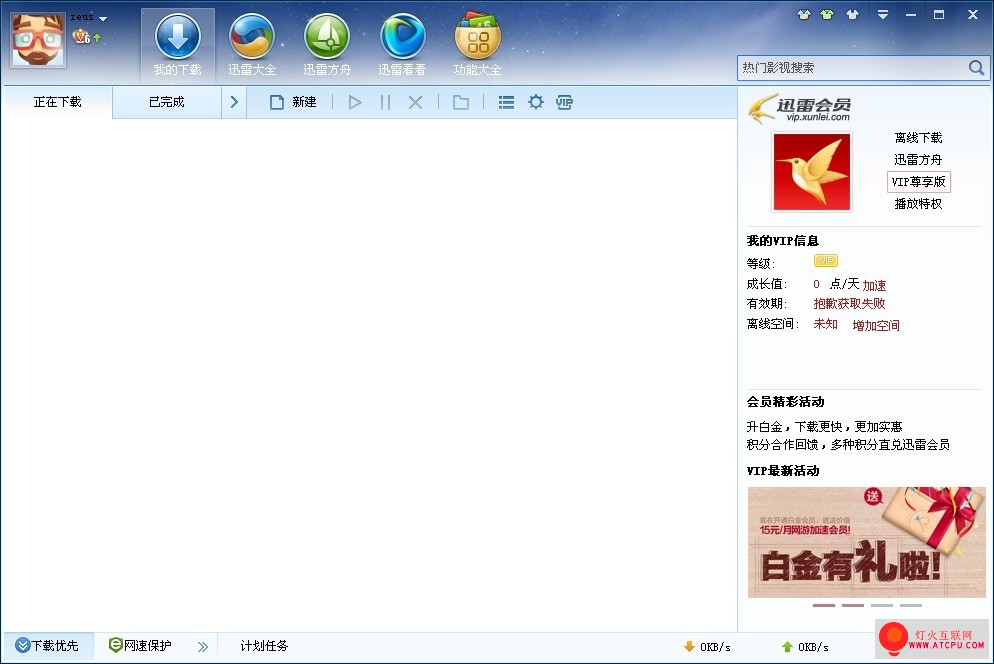
Task: Expand status bar double chevron
Action: pyautogui.click(x=203, y=647)
